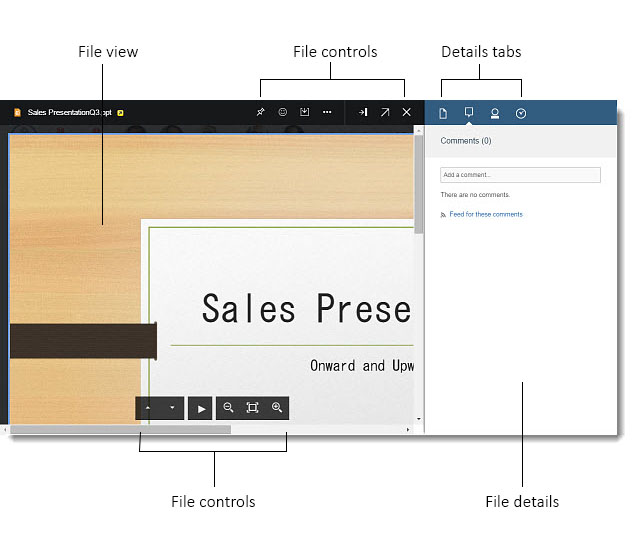Open file in new window arrow icon
This screenshot has height=550, width=632.
pos(385,112)
